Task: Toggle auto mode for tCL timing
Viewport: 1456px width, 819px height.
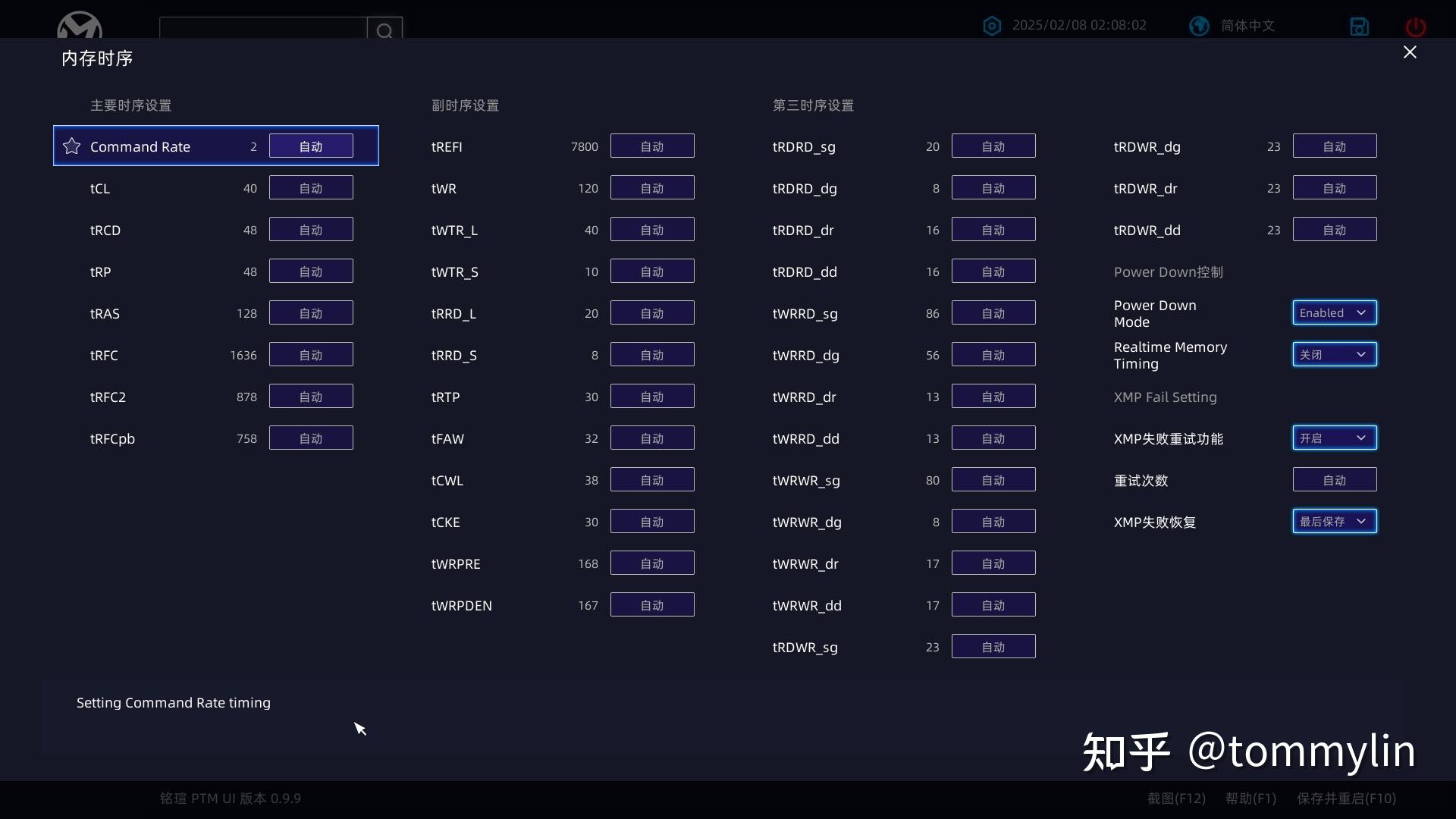Action: pyautogui.click(x=310, y=187)
